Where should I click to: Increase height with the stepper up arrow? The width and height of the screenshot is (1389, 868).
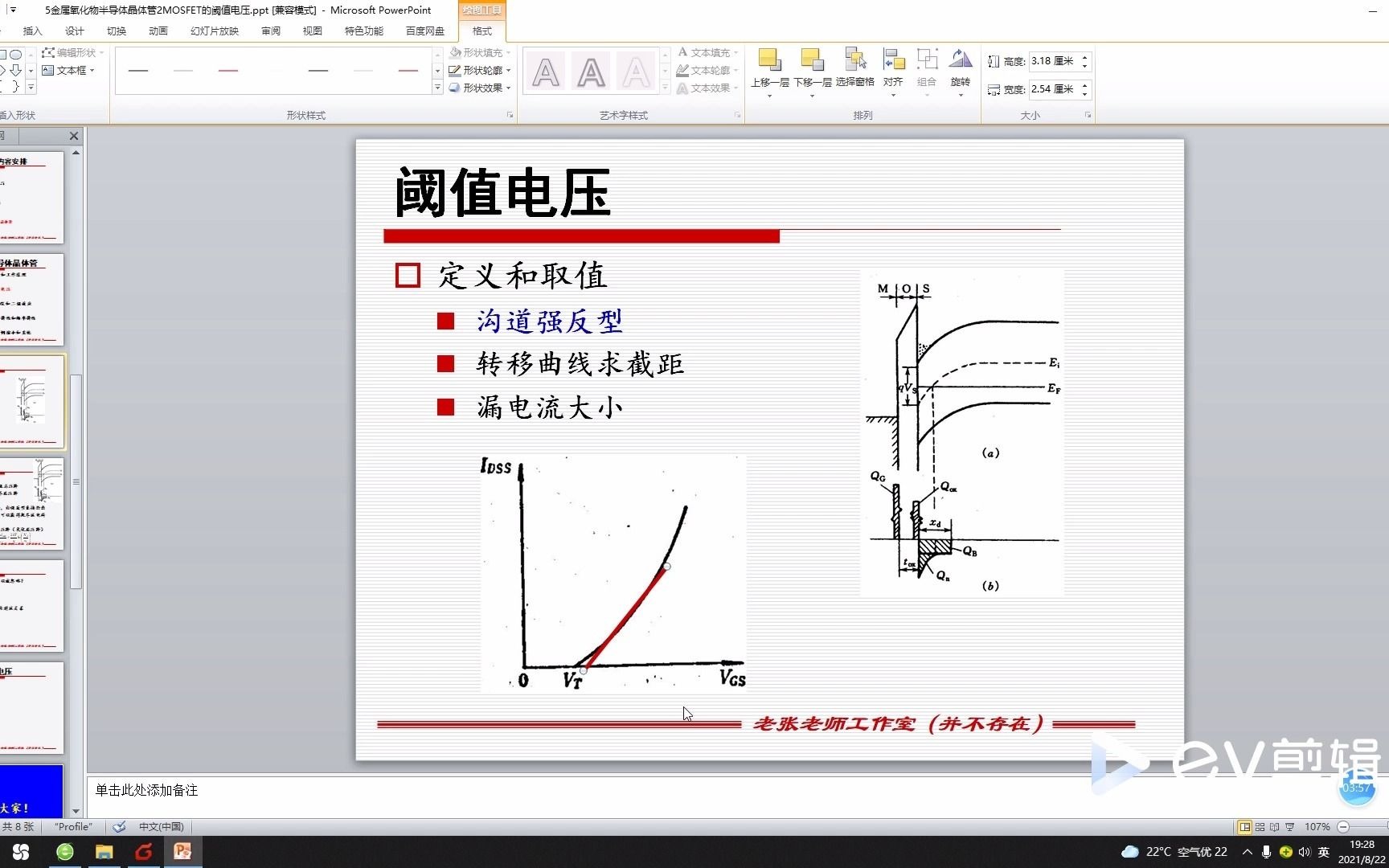click(x=1084, y=57)
